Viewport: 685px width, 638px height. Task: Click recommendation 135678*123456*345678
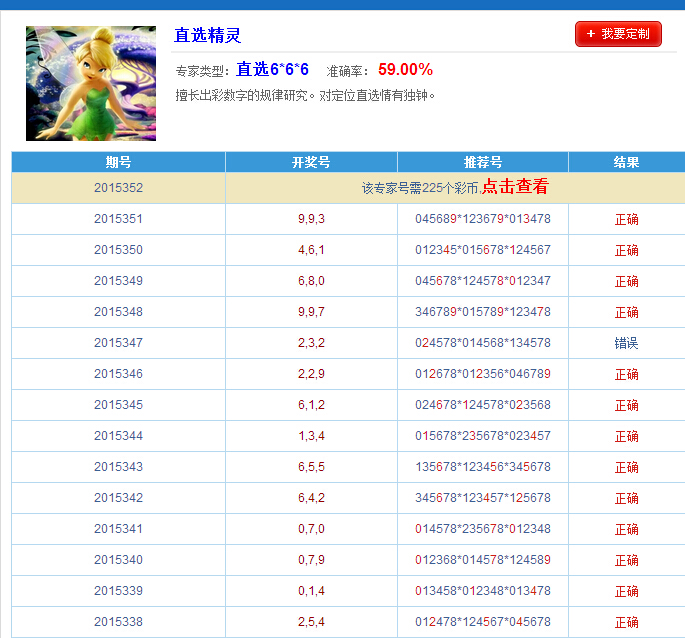pos(483,467)
